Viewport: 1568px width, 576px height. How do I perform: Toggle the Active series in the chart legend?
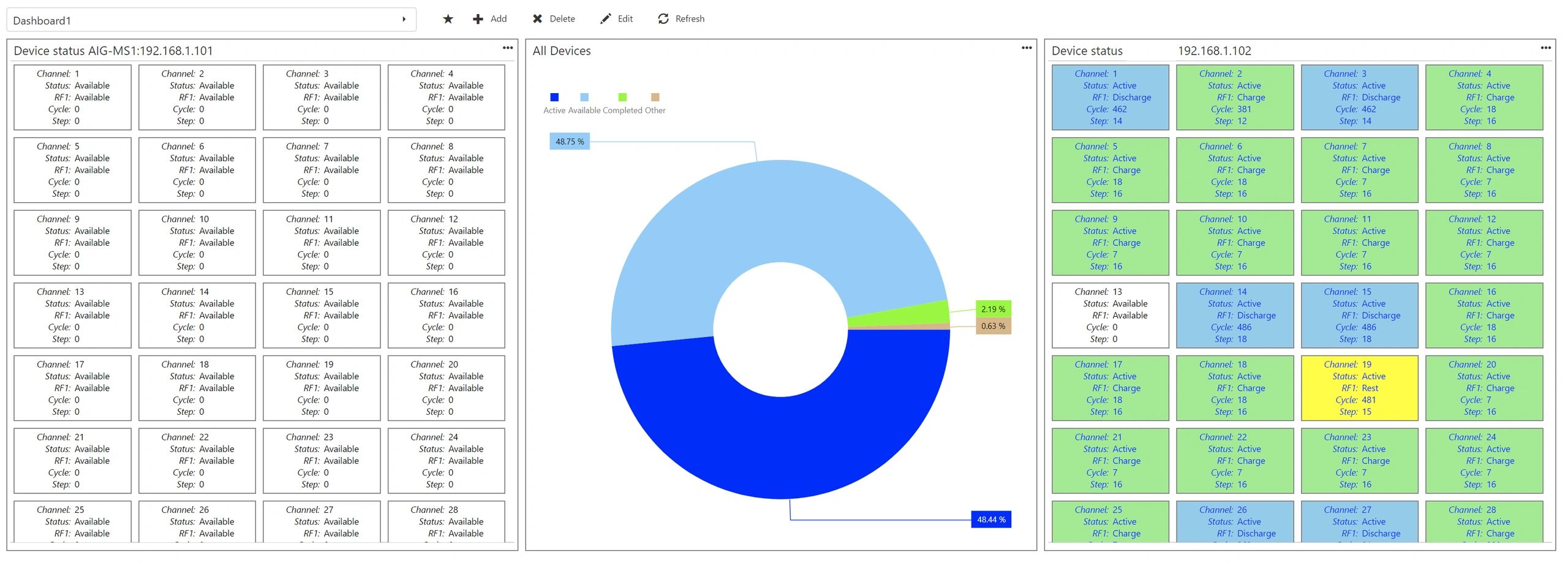554,97
